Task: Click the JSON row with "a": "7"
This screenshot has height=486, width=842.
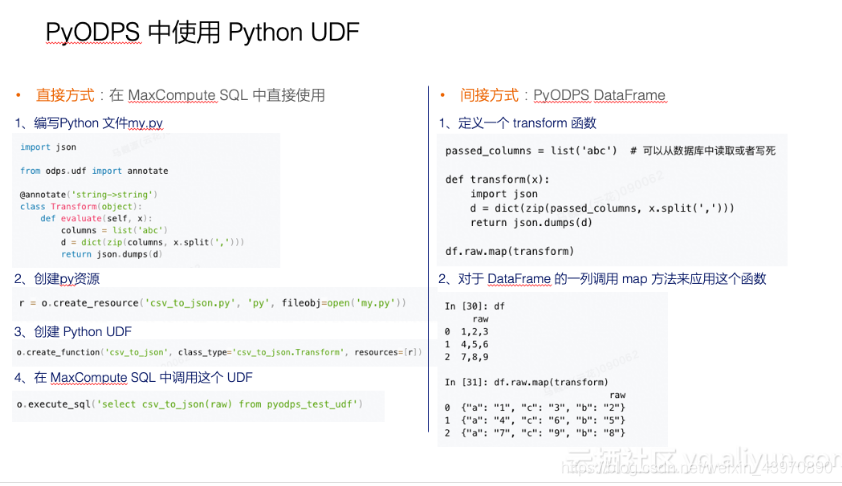Action: click(x=535, y=433)
